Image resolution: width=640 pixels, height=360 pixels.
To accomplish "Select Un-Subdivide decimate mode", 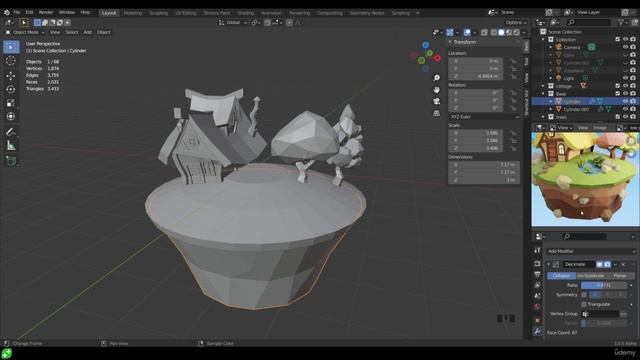I will coord(591,276).
